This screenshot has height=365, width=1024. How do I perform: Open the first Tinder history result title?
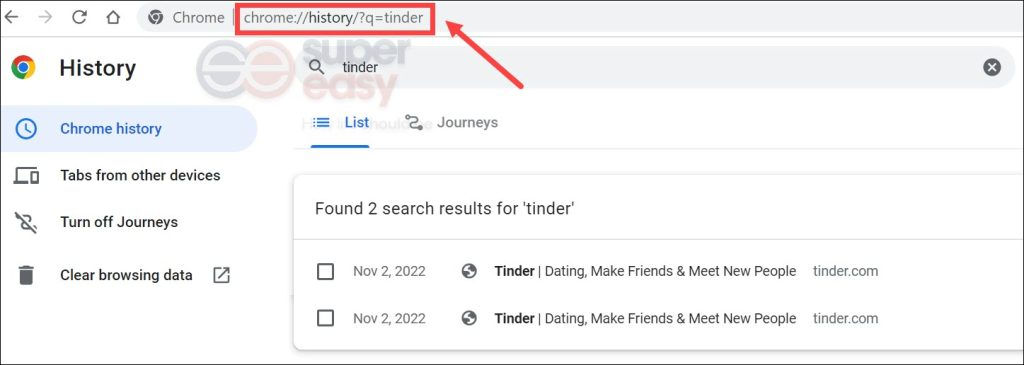pos(645,271)
